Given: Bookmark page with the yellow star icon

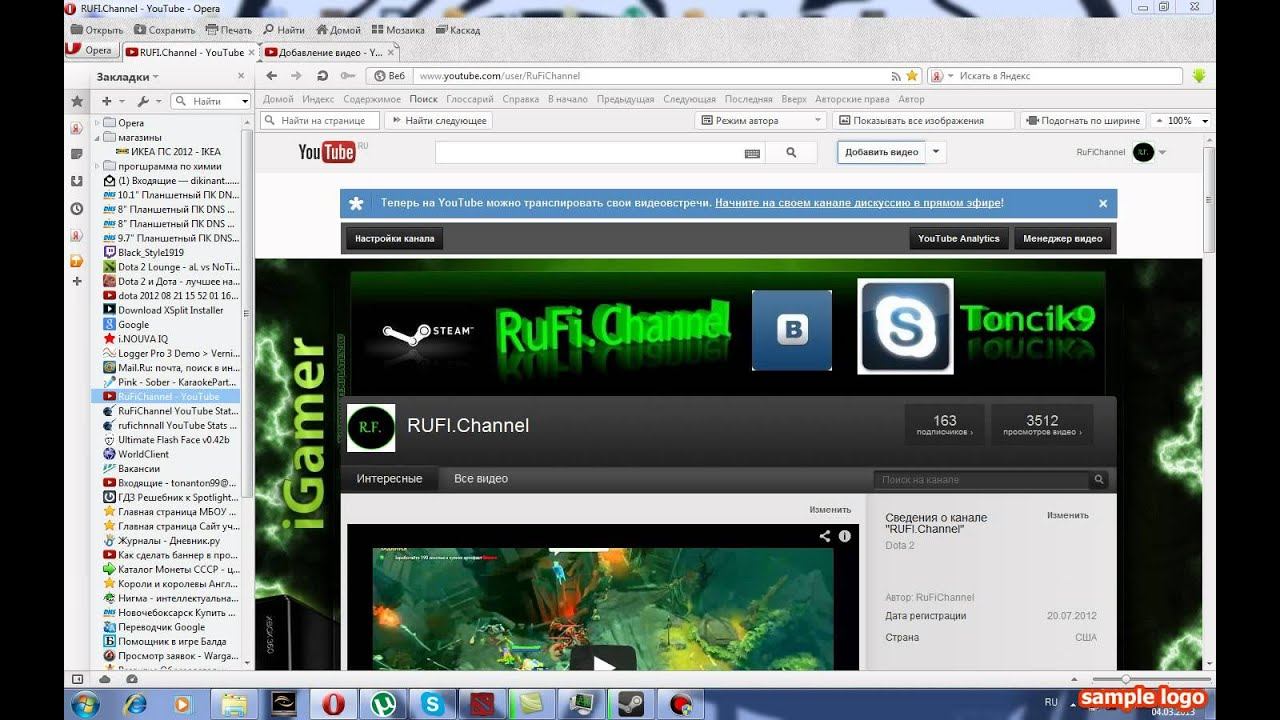Looking at the screenshot, I should (911, 76).
